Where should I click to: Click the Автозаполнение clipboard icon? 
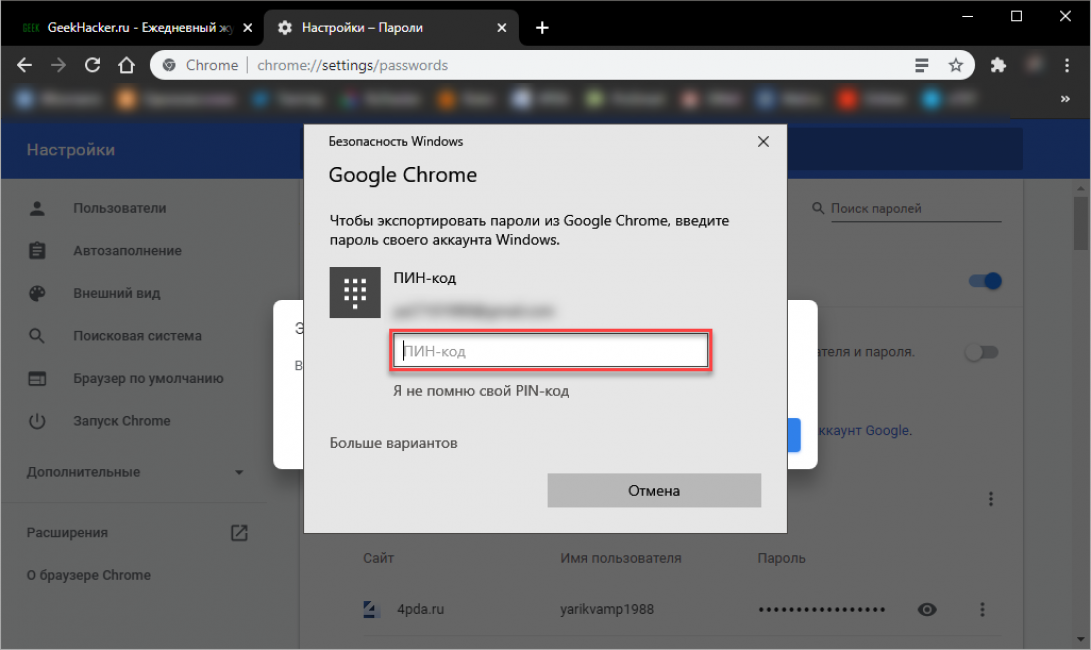[37, 251]
